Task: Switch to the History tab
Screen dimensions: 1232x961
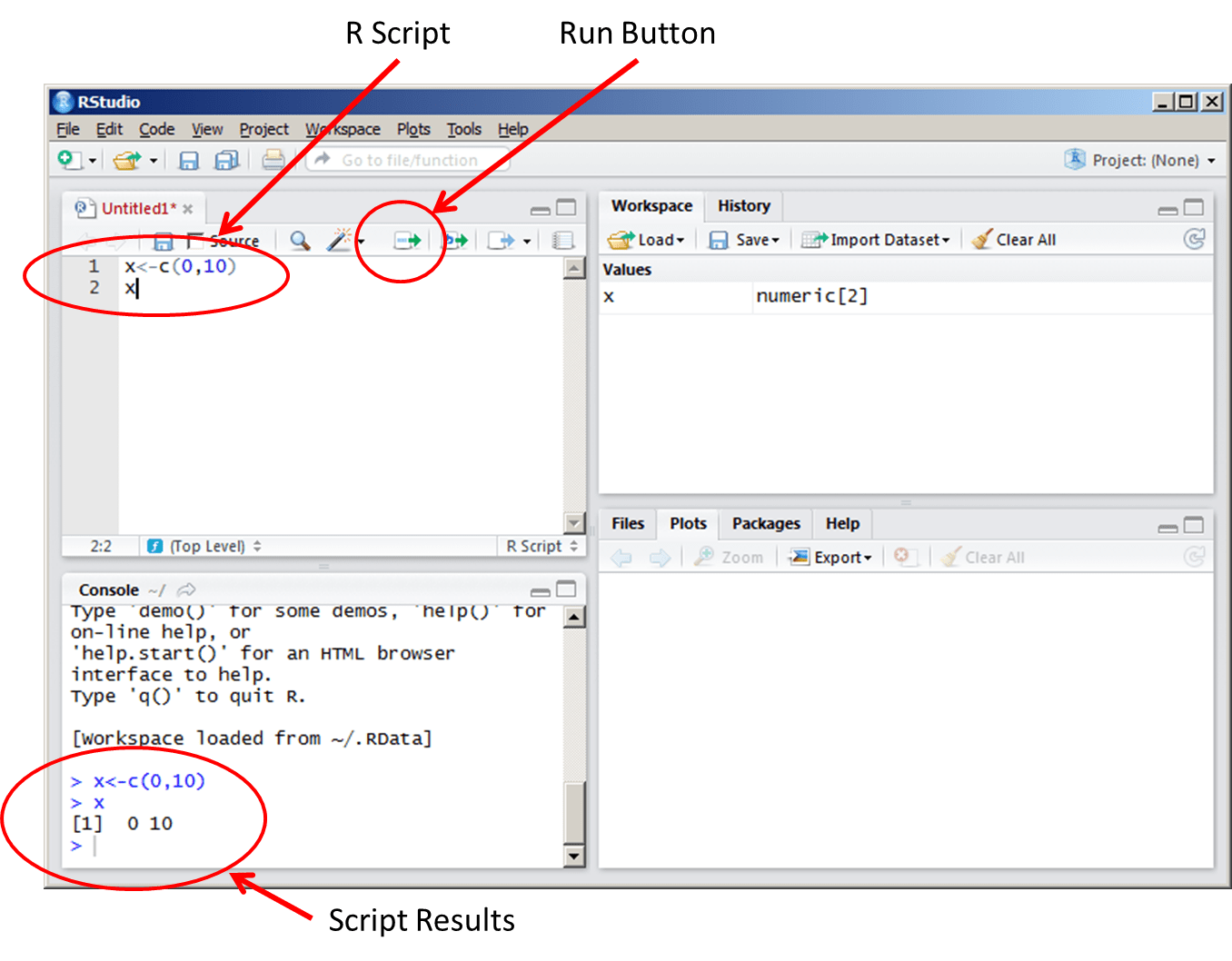Action: coord(744,206)
